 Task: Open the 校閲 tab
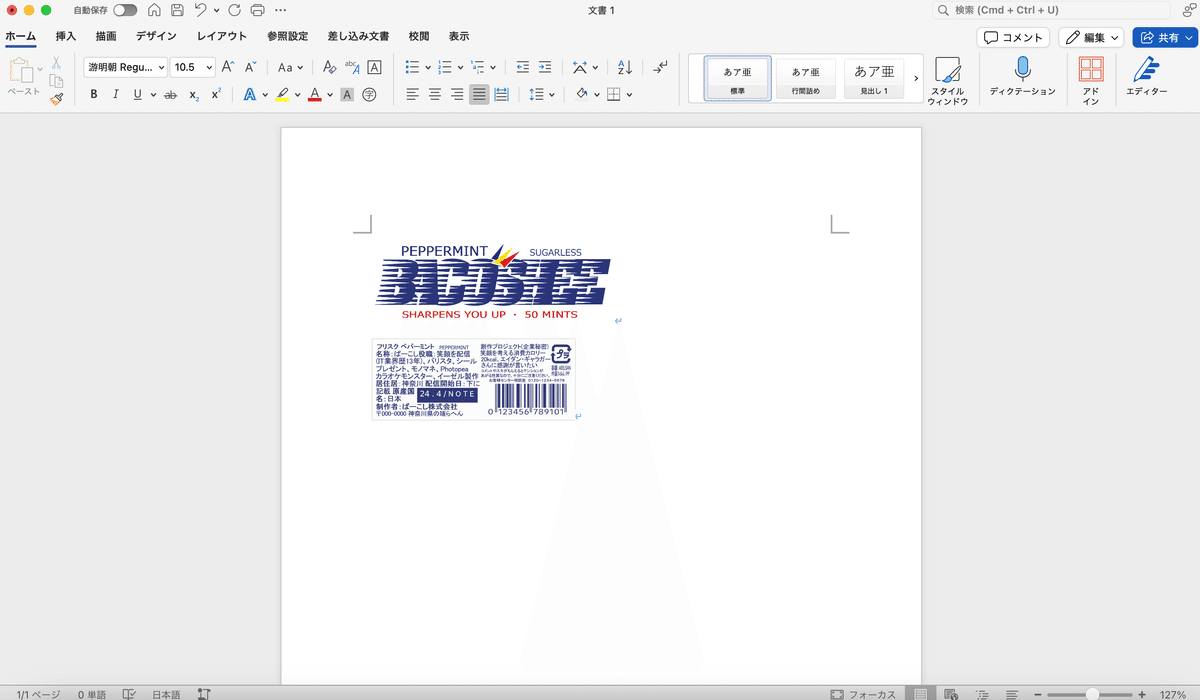click(419, 36)
